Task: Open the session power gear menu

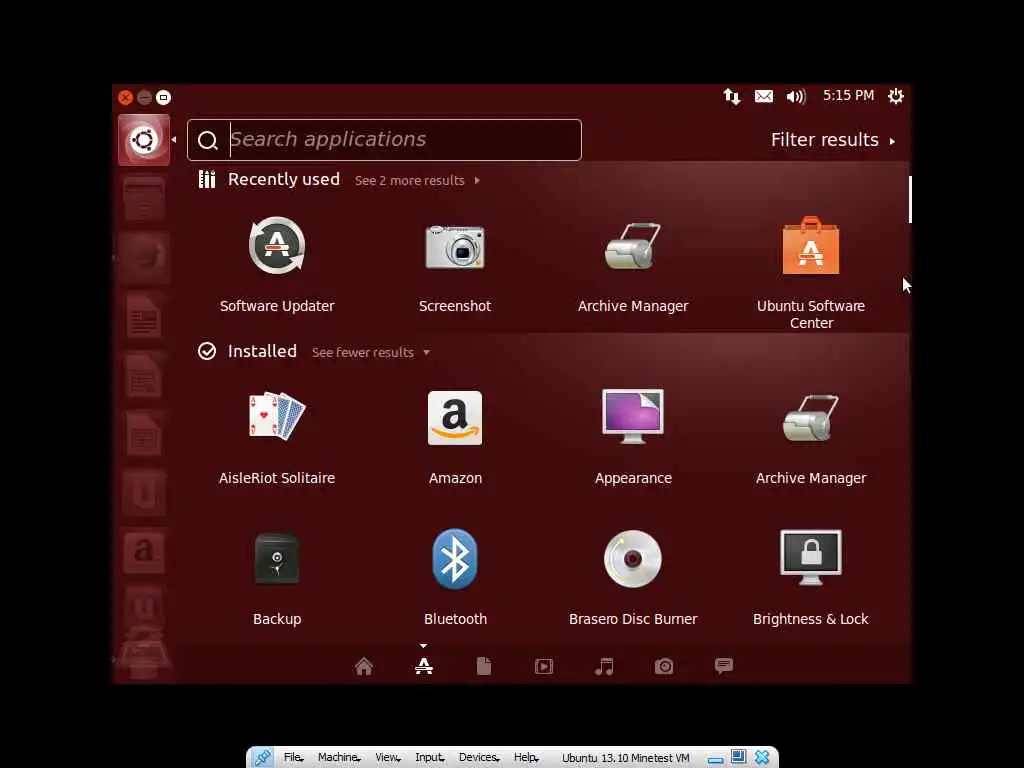Action: (x=896, y=96)
